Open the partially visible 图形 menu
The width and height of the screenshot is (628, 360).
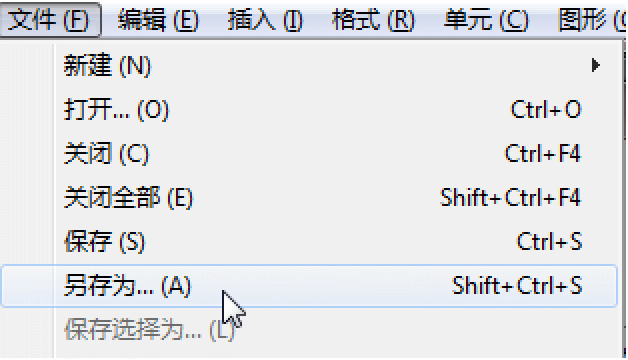pos(592,20)
